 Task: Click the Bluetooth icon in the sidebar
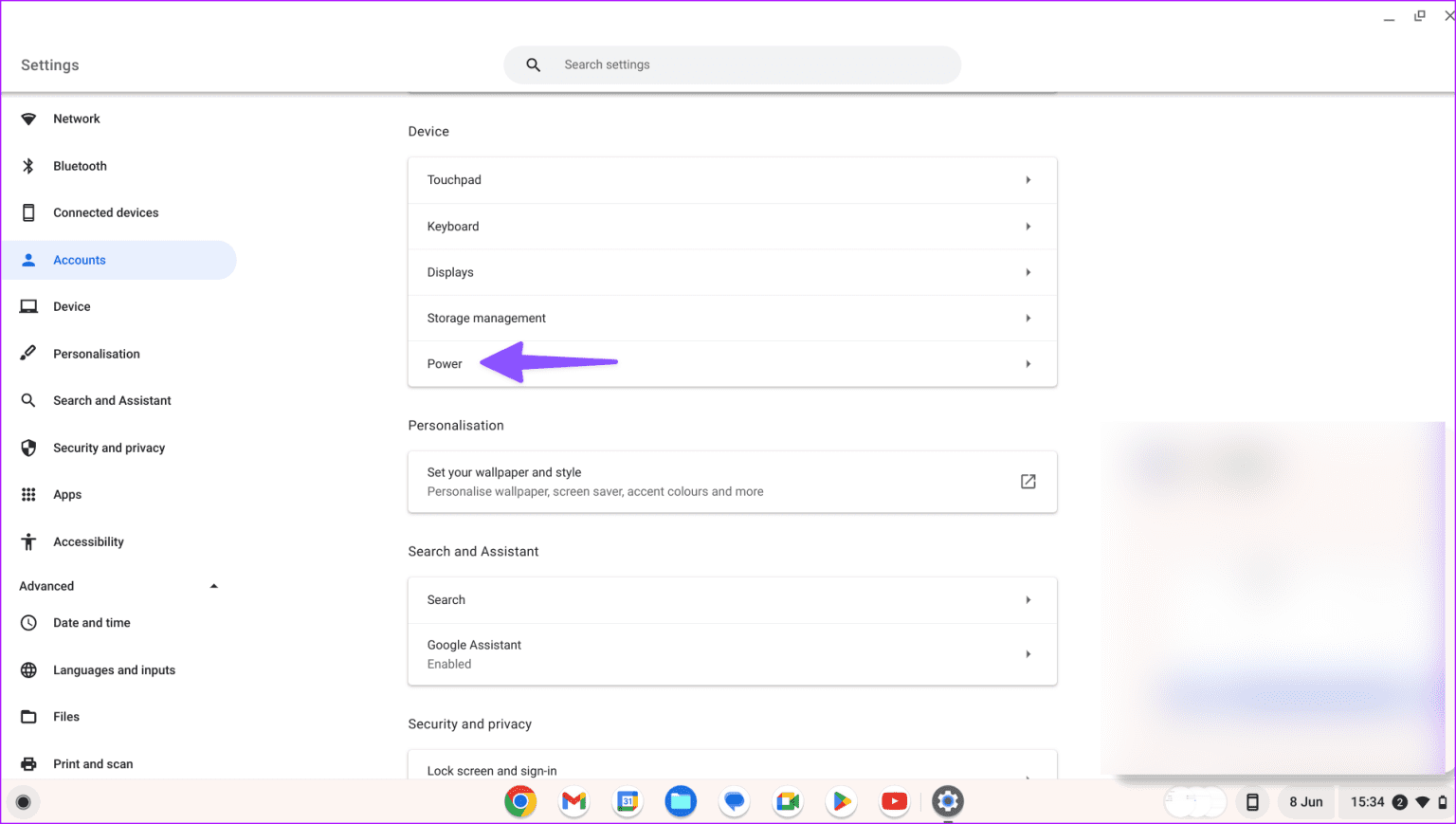point(28,166)
